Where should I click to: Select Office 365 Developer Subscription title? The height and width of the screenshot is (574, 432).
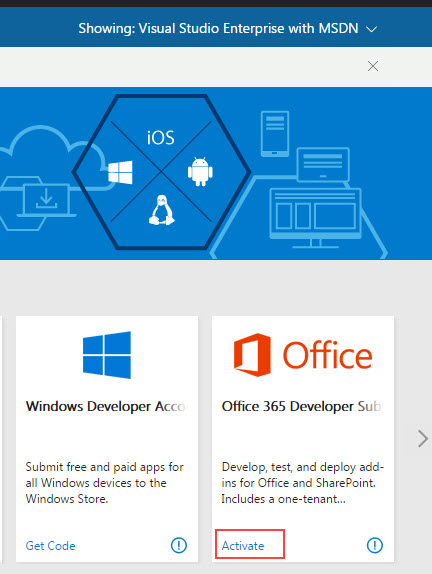pos(302,406)
